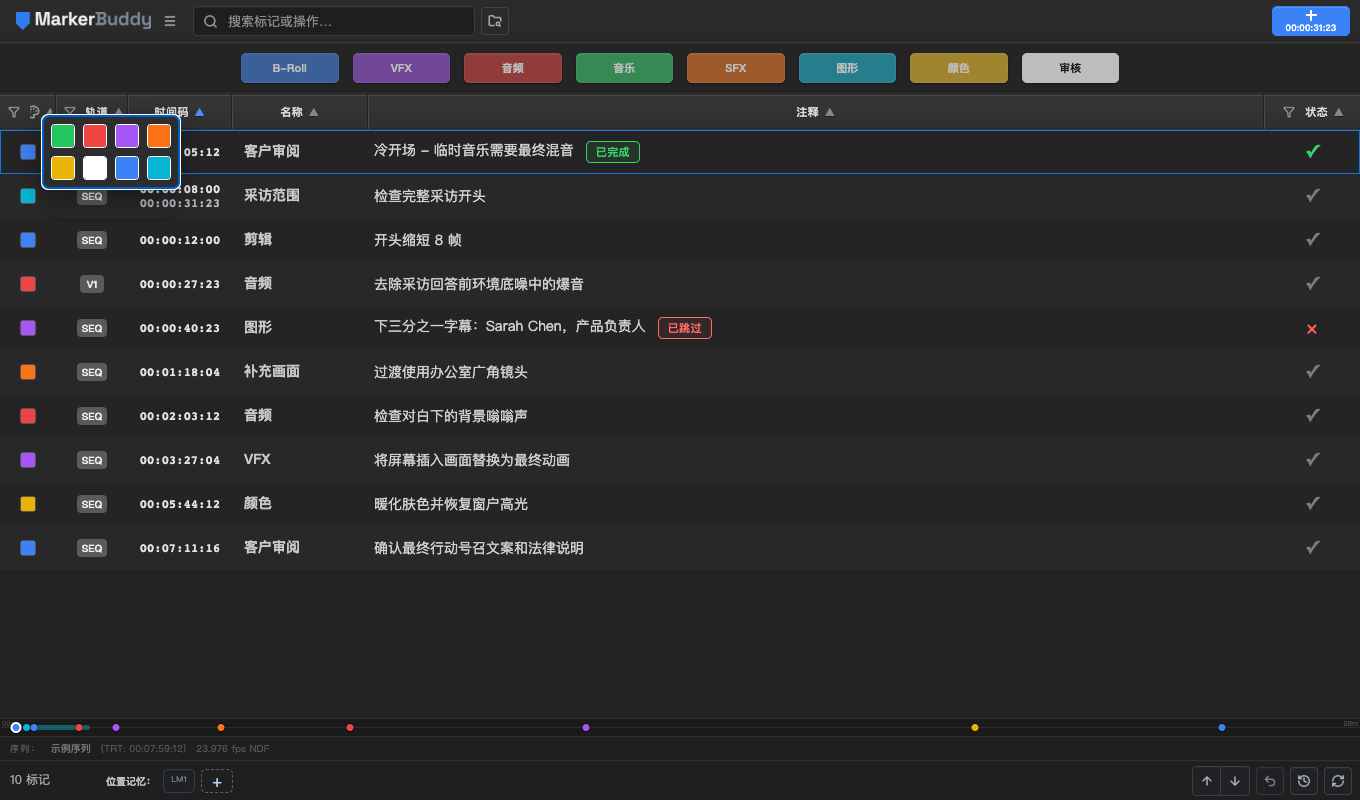Sort by 状态 column arrow
Screen dimensions: 1360x800
click(x=1338, y=112)
